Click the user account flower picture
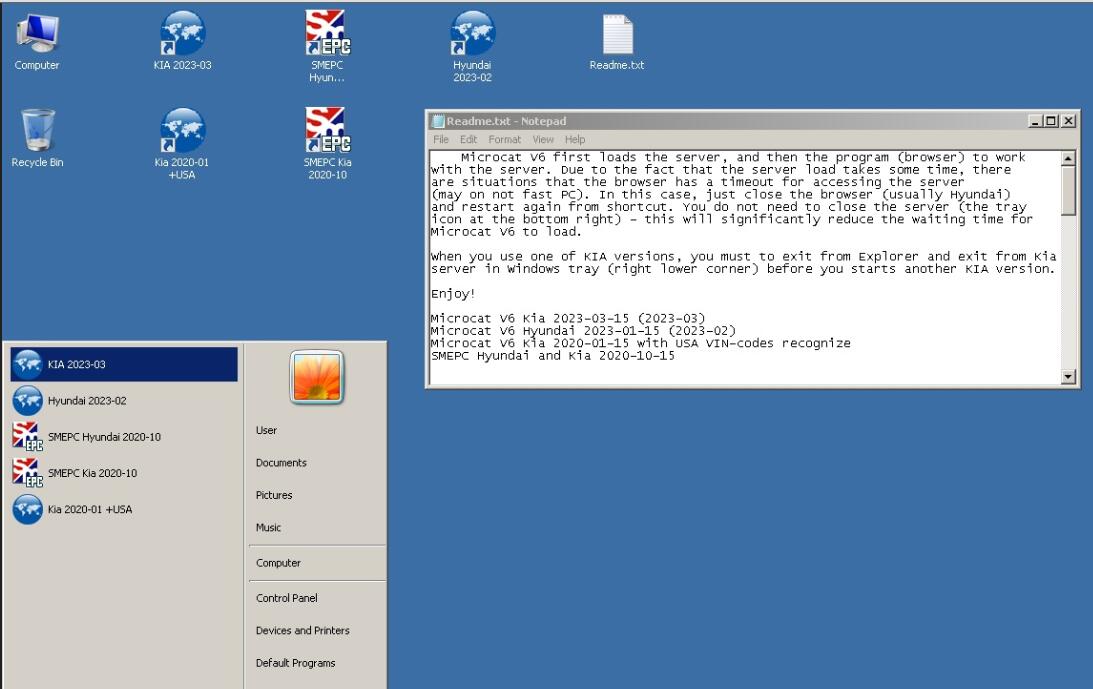This screenshot has height=689, width=1093. pos(317,377)
